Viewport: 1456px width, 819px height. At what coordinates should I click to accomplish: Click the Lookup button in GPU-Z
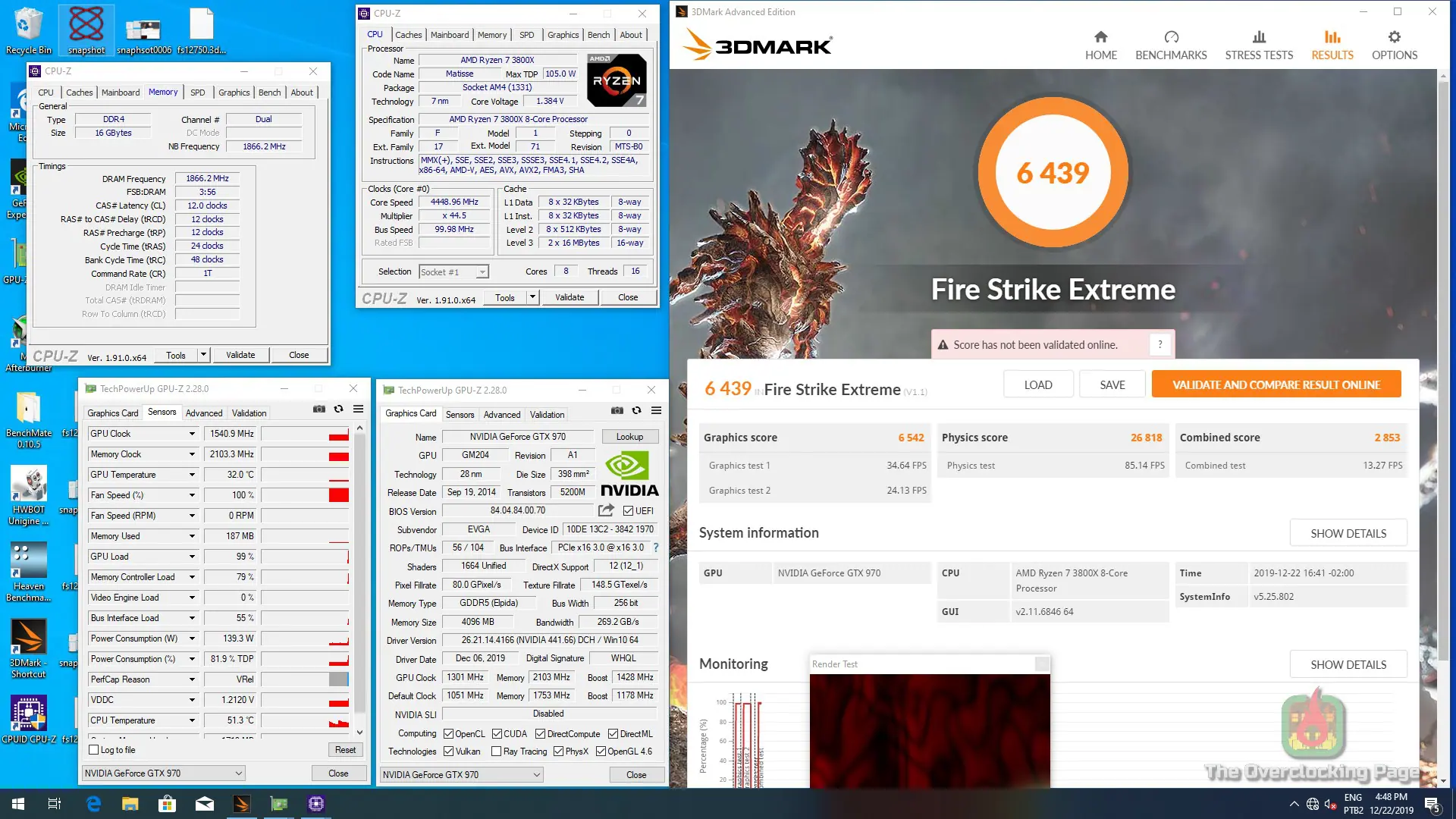(x=629, y=437)
